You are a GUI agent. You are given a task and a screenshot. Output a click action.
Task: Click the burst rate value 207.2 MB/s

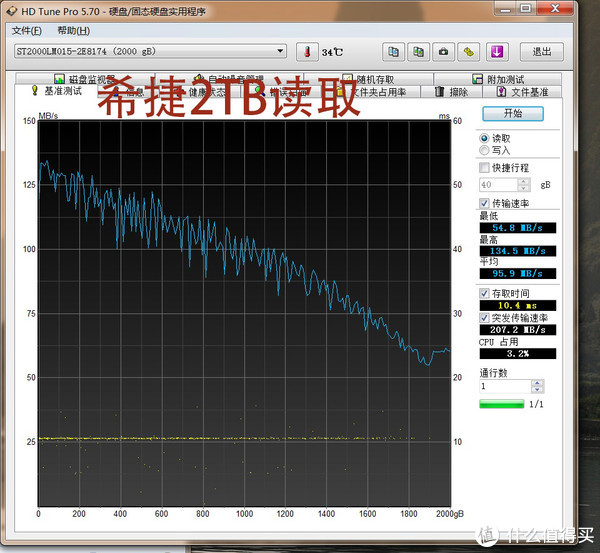517,330
